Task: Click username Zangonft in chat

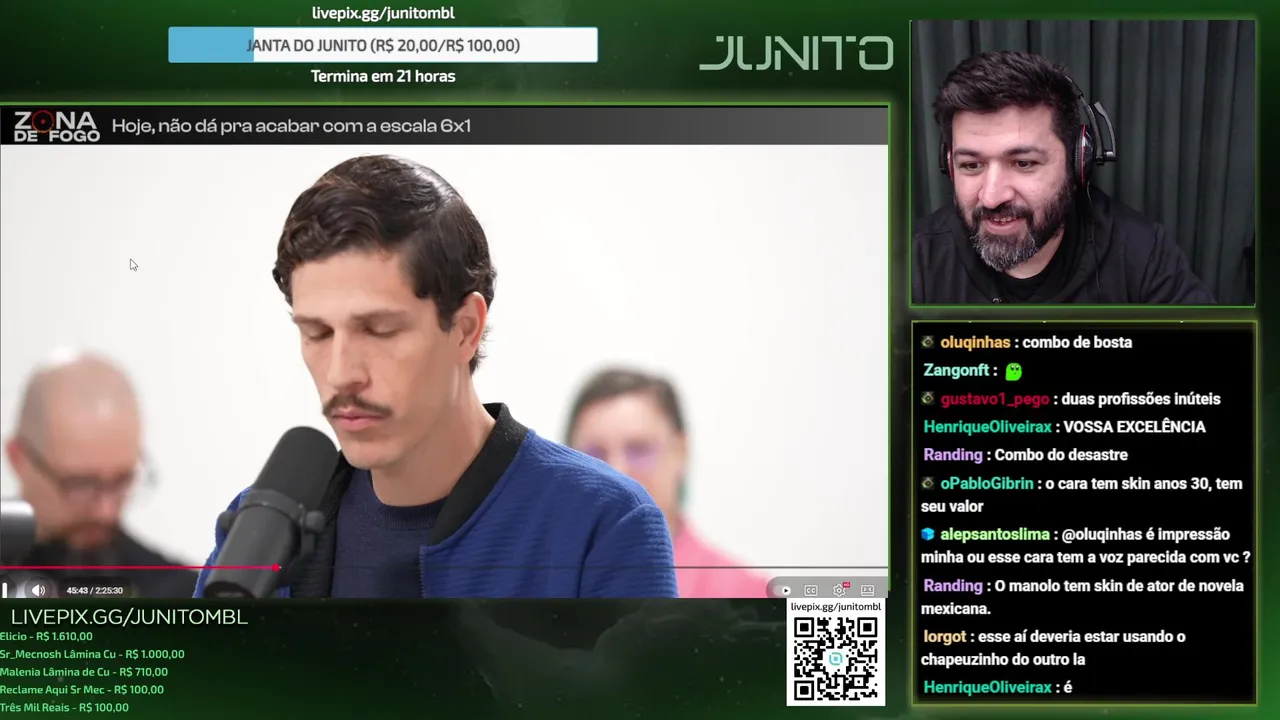Action: pyautogui.click(x=956, y=370)
